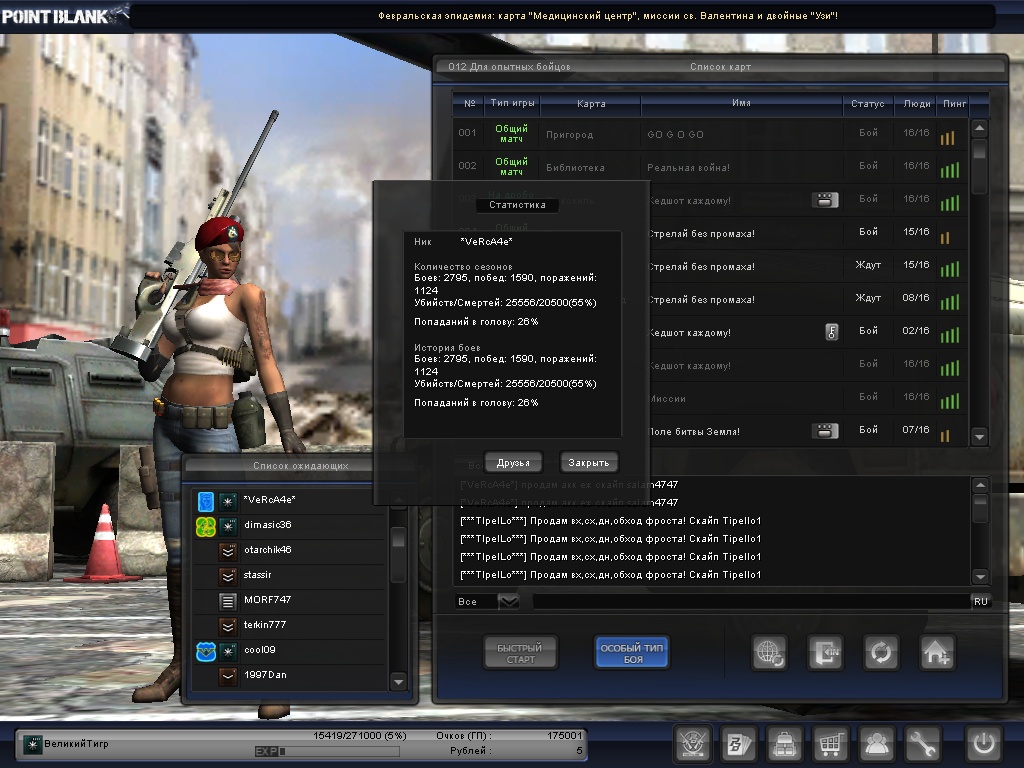Open the Все chat channel dropdown
Image resolution: width=1024 pixels, height=768 pixels.
click(509, 601)
